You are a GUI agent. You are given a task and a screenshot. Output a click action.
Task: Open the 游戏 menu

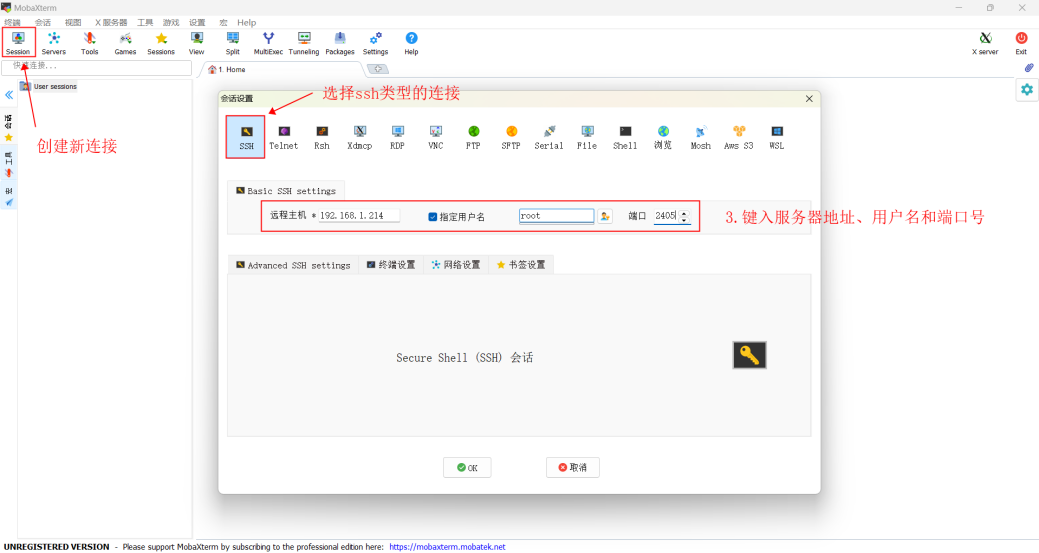(171, 23)
